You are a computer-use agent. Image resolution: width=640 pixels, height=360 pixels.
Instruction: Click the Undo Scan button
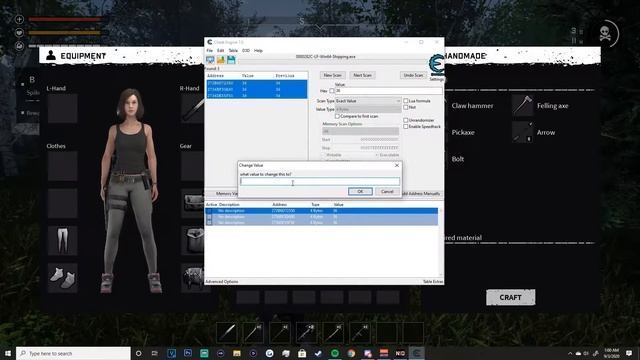(x=413, y=75)
